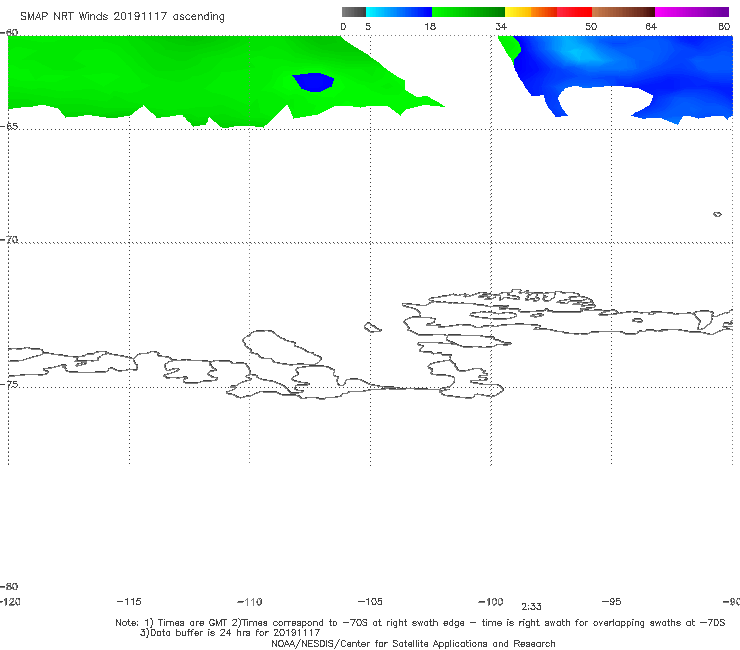Click the tiny island outline near the right map edge

717,214
